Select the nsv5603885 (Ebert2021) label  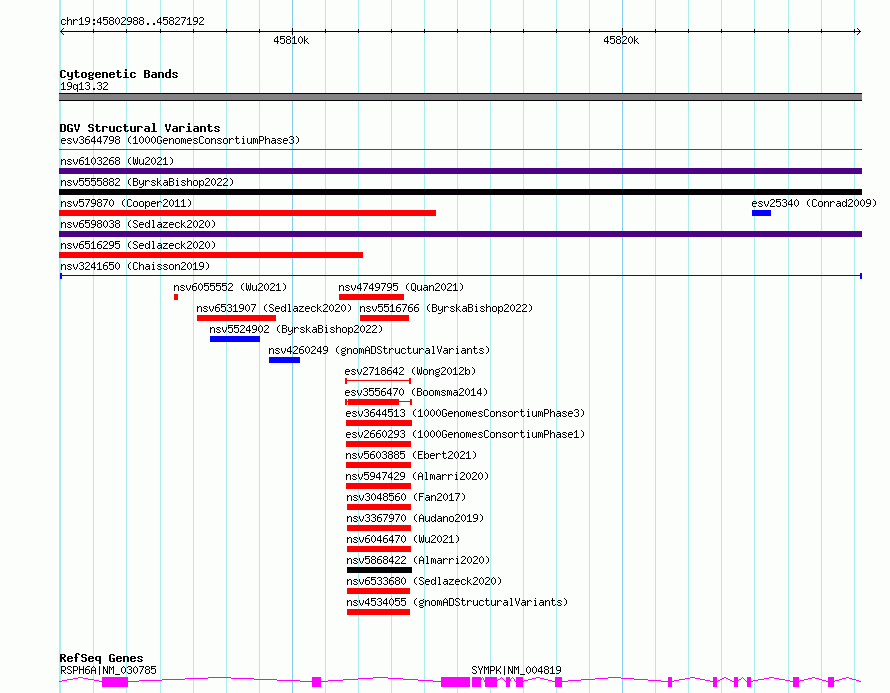tap(412, 455)
